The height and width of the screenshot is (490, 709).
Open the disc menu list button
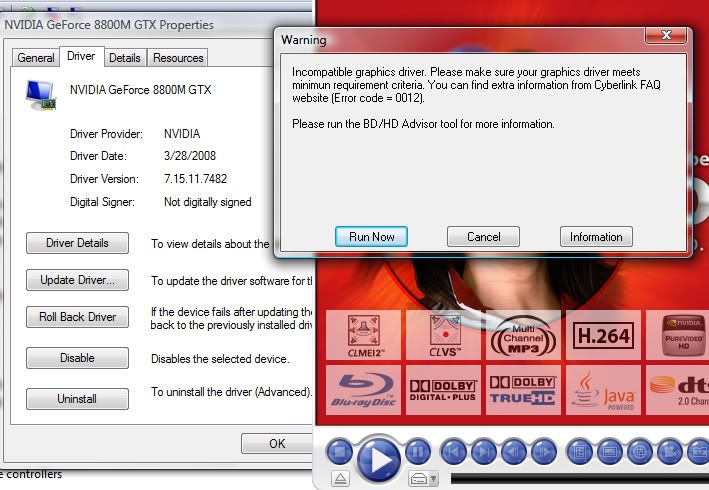pos(580,452)
